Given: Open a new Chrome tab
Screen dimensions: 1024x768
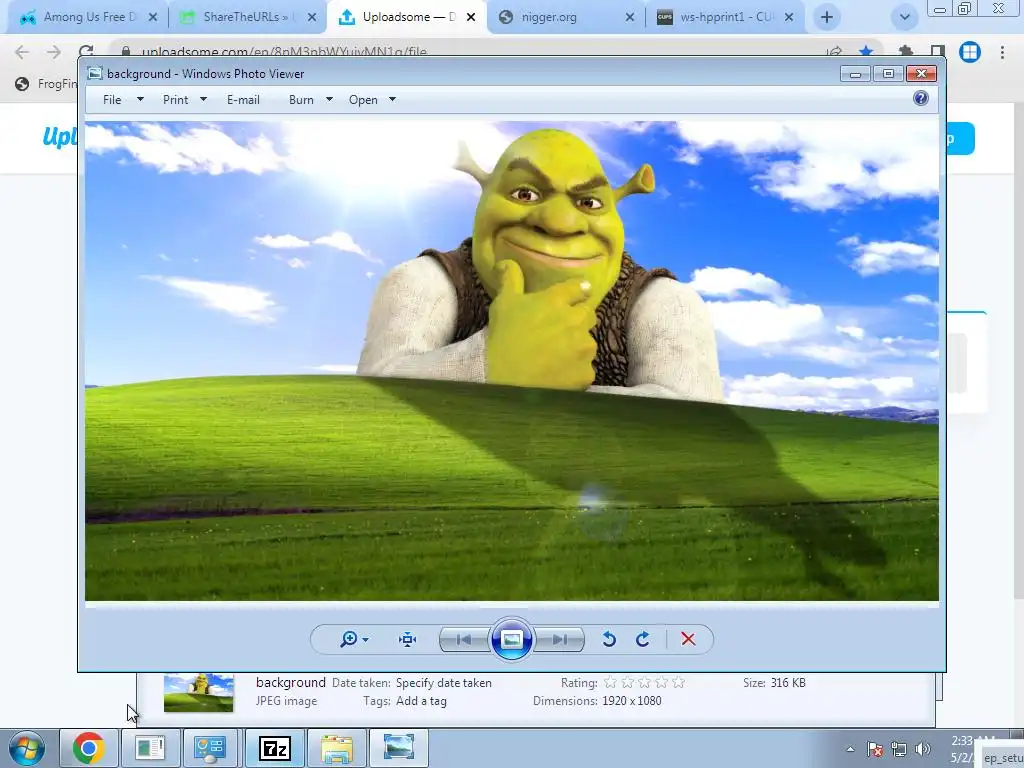Looking at the screenshot, I should [x=827, y=18].
